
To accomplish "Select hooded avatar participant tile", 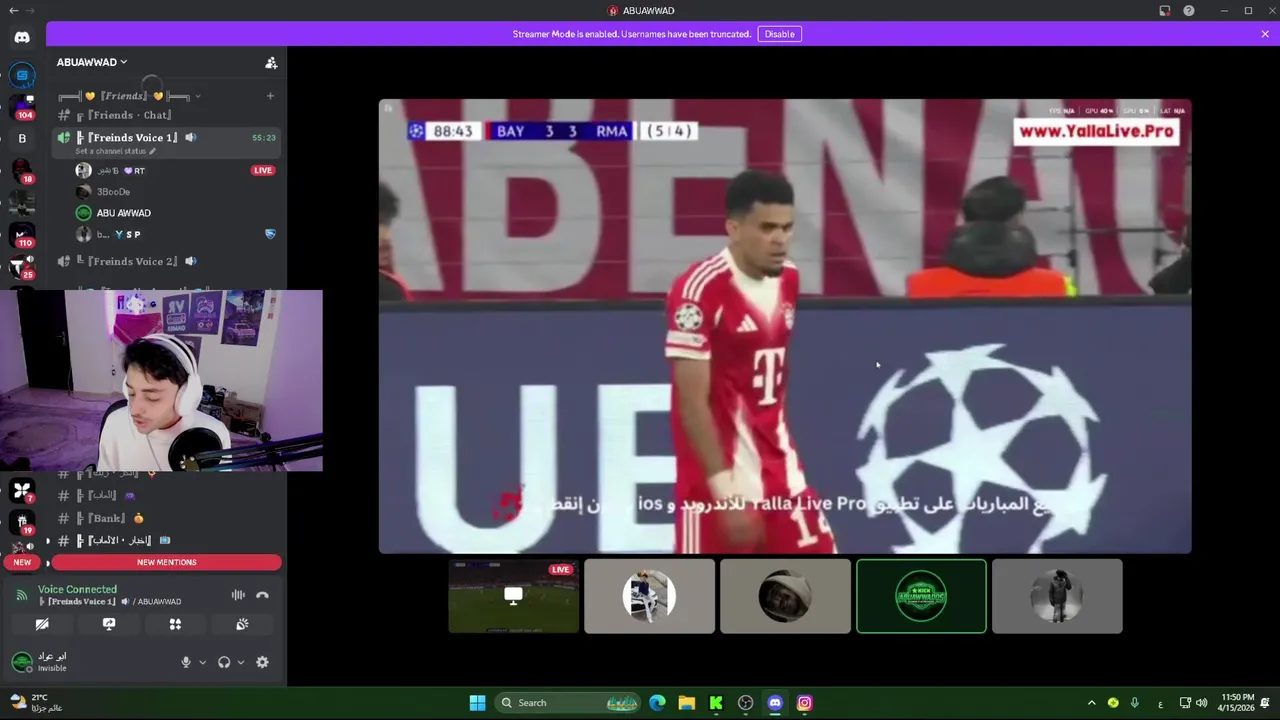I will [785, 596].
